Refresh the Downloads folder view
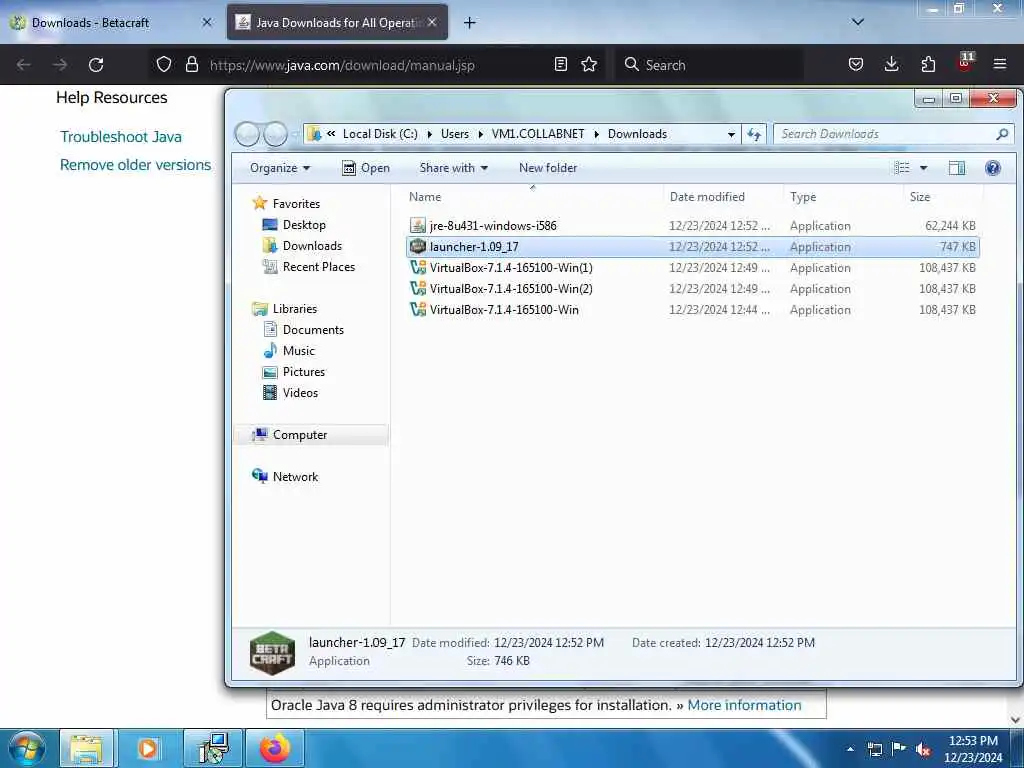 [754, 135]
